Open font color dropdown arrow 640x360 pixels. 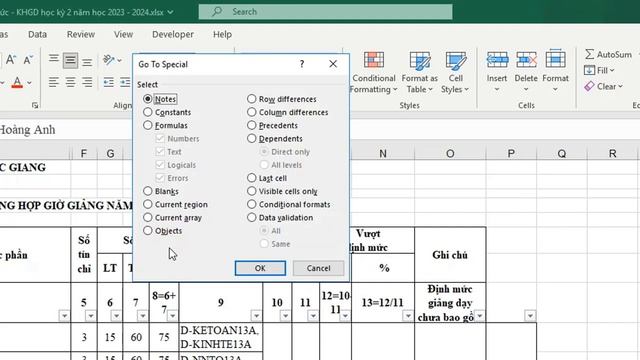(29, 83)
